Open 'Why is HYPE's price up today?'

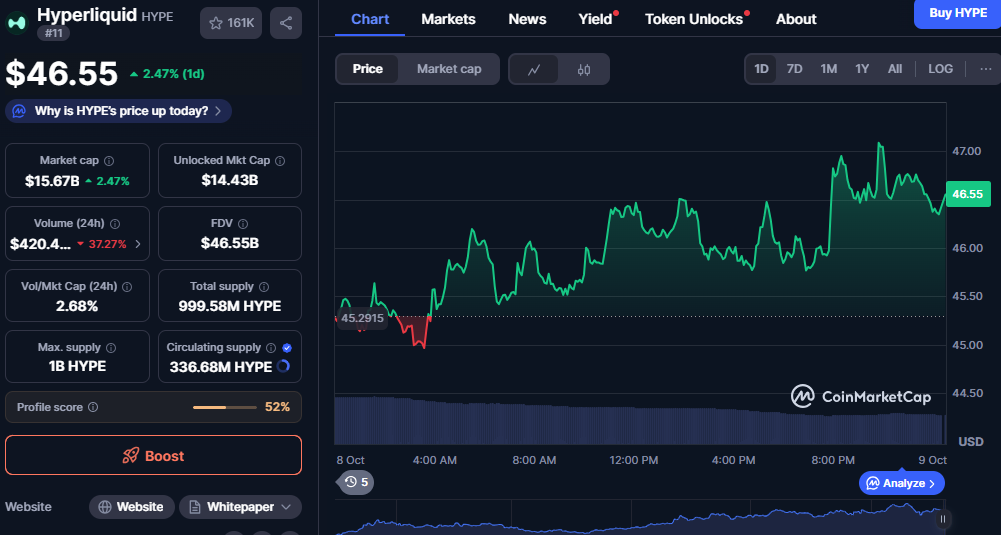click(x=119, y=111)
